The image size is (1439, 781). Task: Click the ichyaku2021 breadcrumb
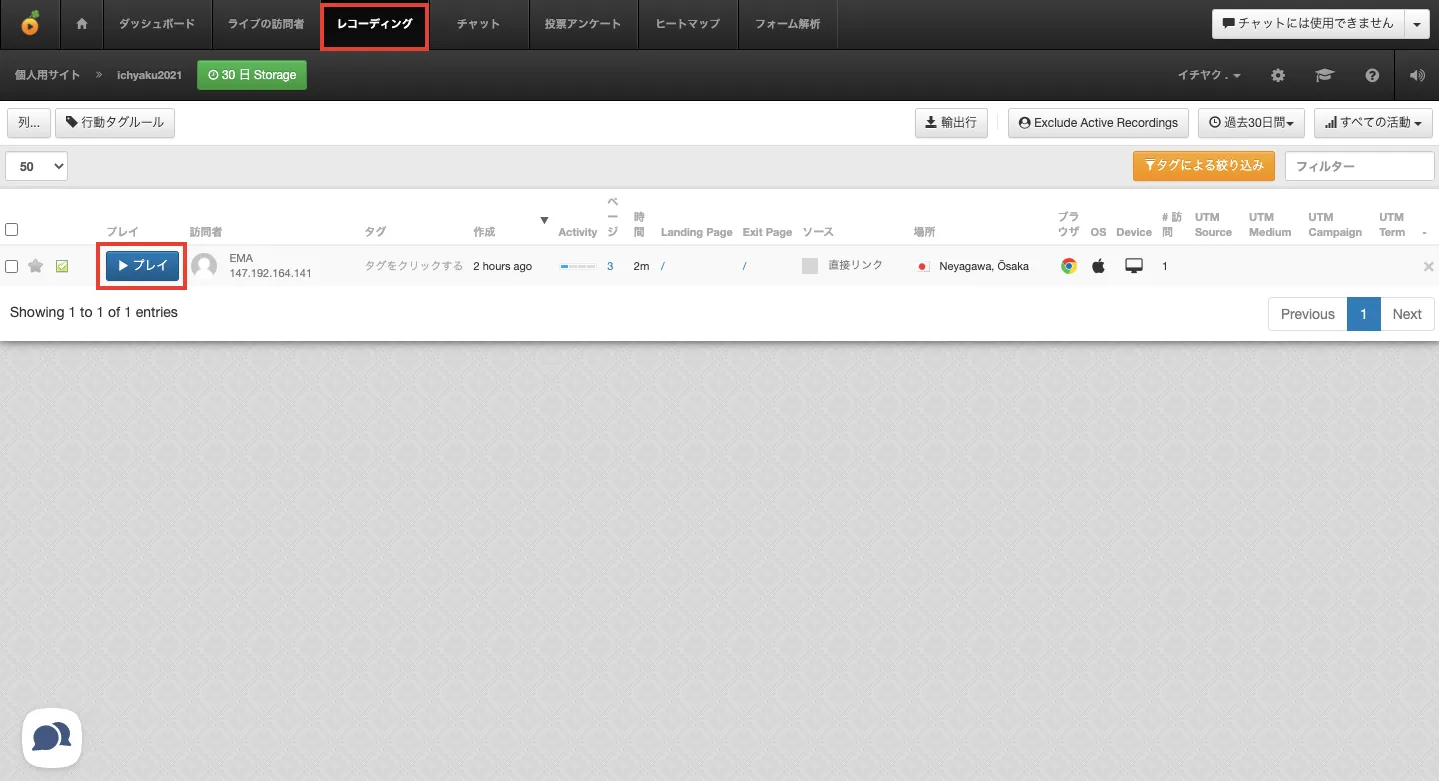[x=150, y=75]
